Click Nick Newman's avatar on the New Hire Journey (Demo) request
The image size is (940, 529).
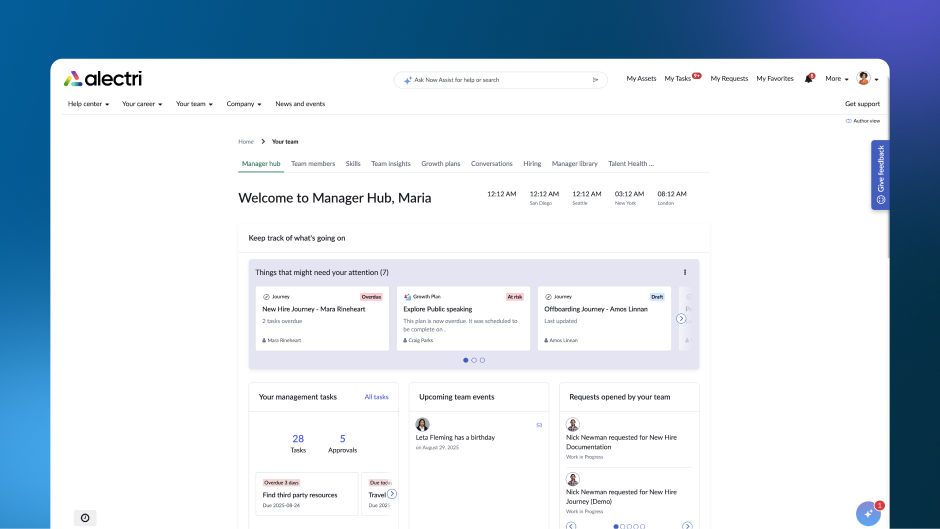573,479
